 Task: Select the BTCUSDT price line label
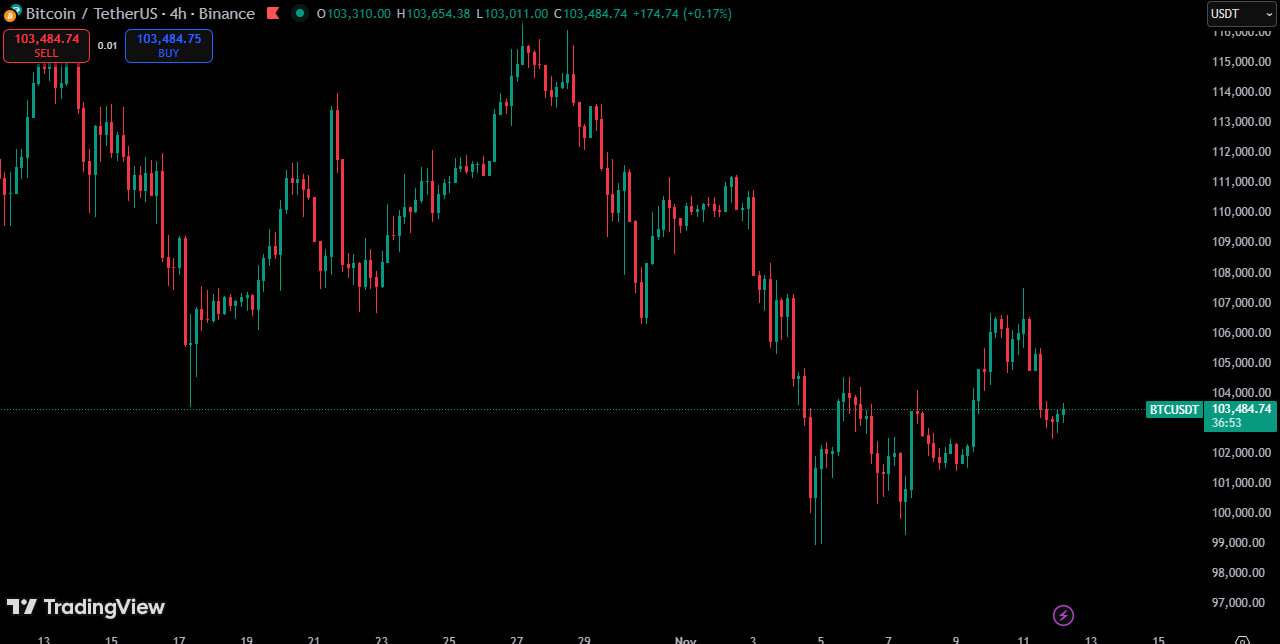pos(1174,409)
